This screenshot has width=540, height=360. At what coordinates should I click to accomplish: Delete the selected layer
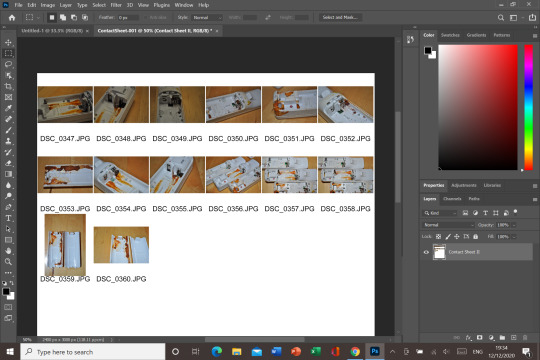coord(525,338)
